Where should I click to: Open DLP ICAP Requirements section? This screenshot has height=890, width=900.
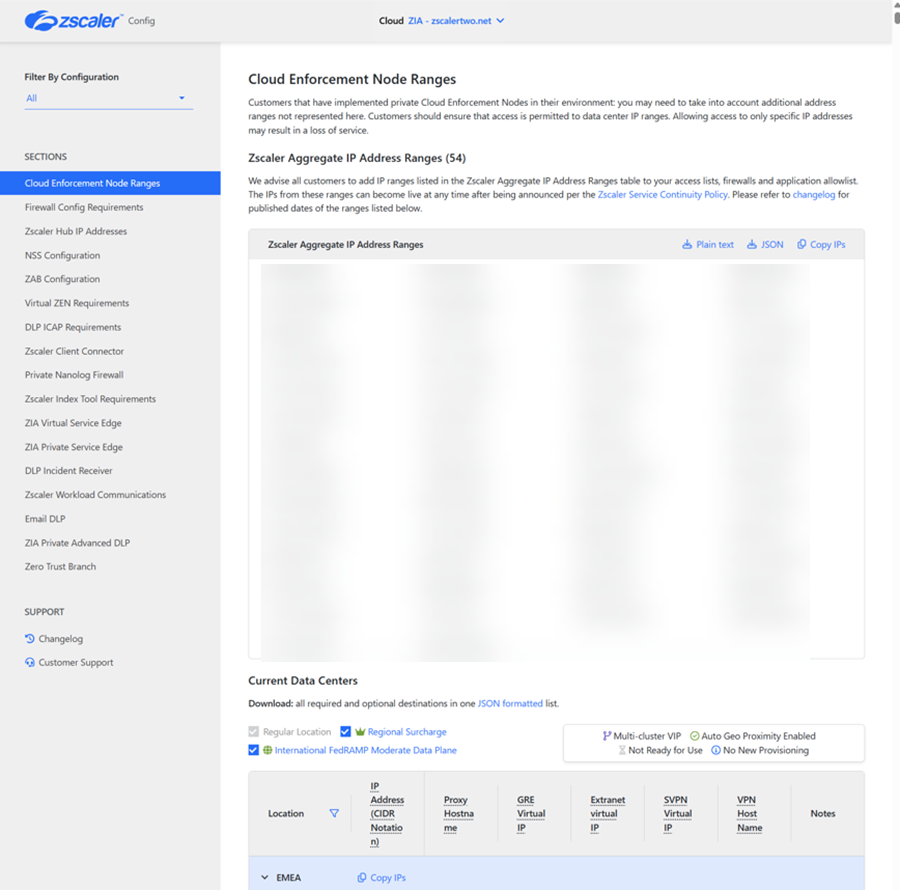(73, 327)
